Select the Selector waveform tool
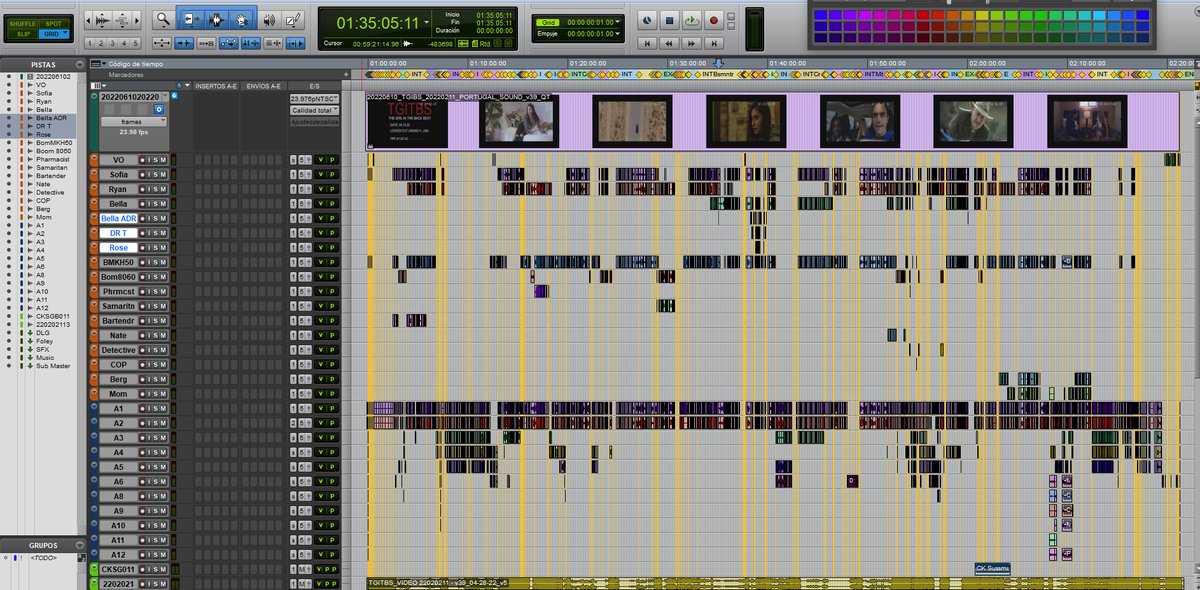1200x590 pixels. click(x=216, y=20)
